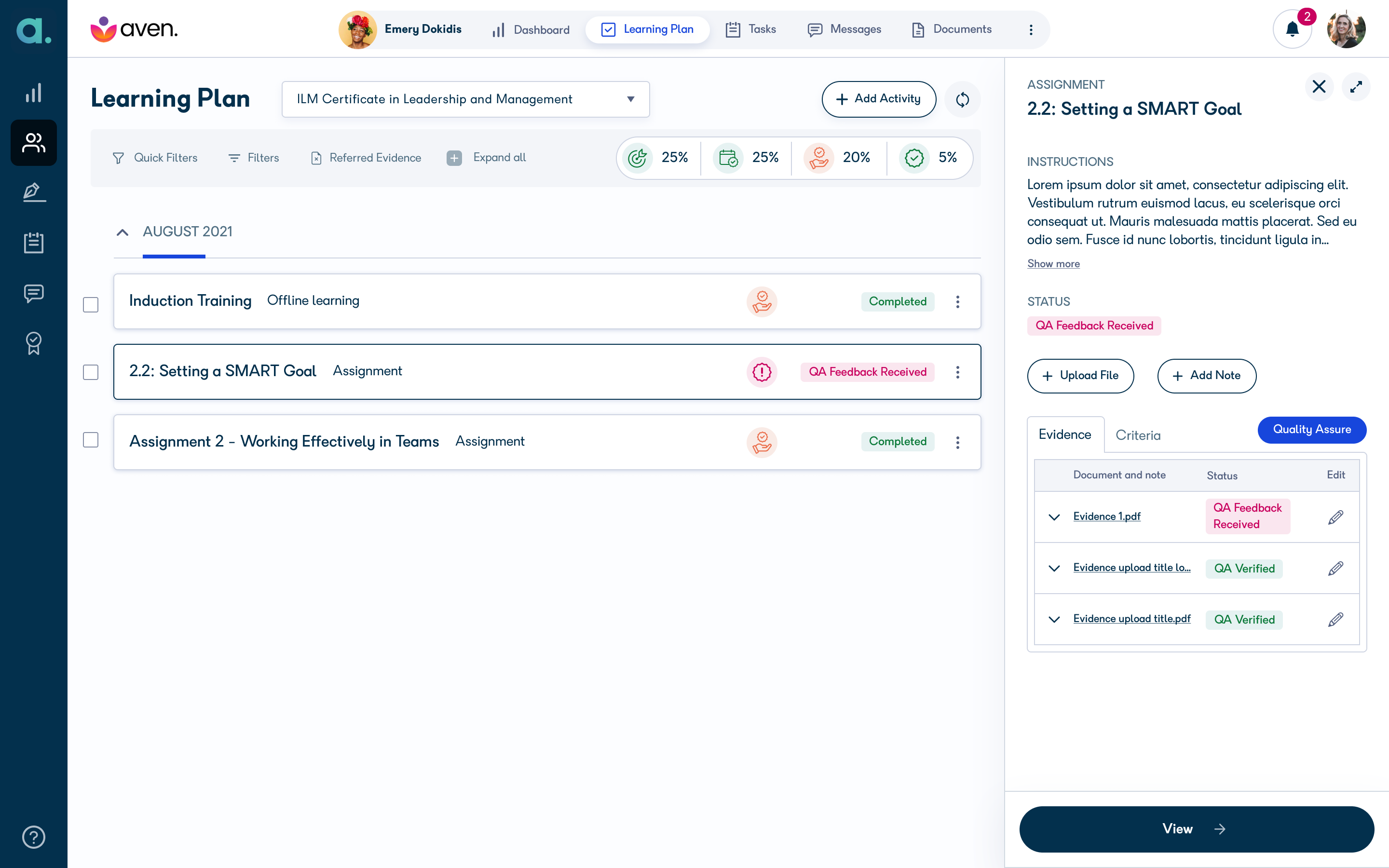Open the award badge sidebar icon
The width and height of the screenshot is (1389, 868).
(33, 343)
